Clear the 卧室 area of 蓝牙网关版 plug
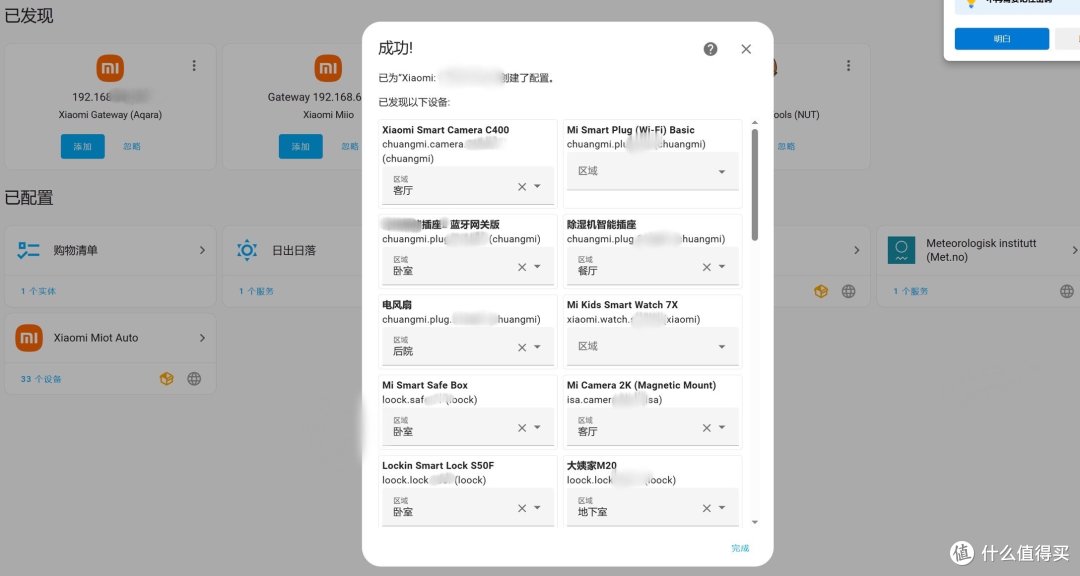The height and width of the screenshot is (576, 1080). point(522,267)
